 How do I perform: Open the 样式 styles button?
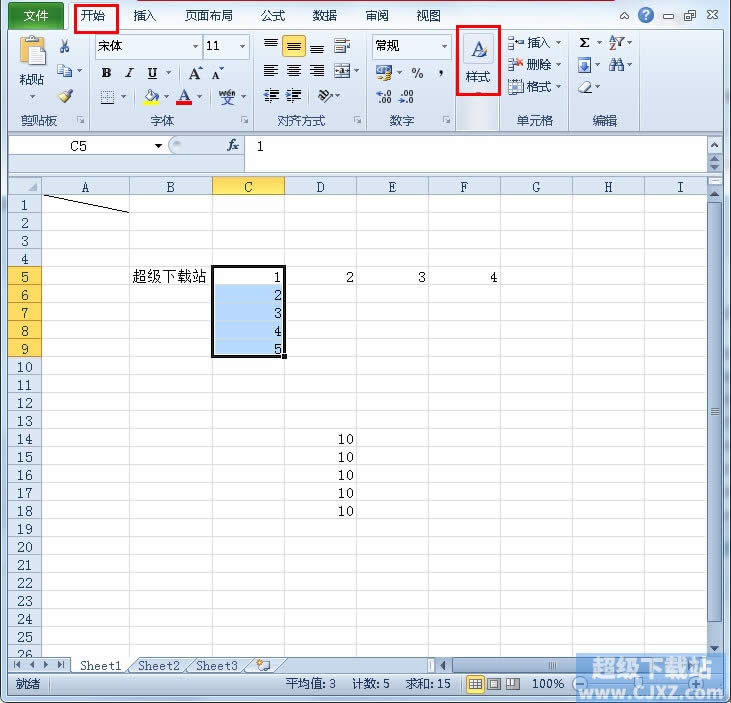(x=478, y=61)
